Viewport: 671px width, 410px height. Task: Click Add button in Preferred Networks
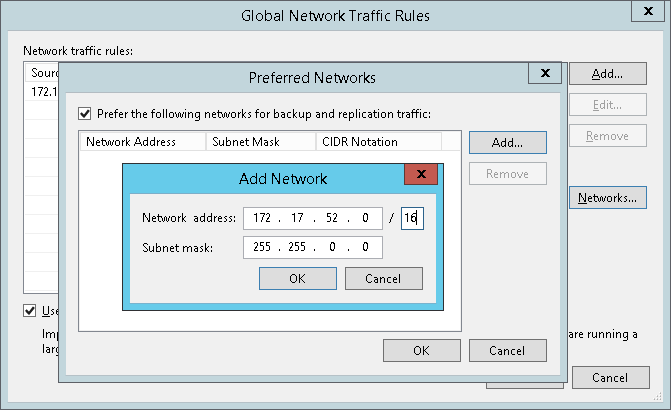point(507,142)
